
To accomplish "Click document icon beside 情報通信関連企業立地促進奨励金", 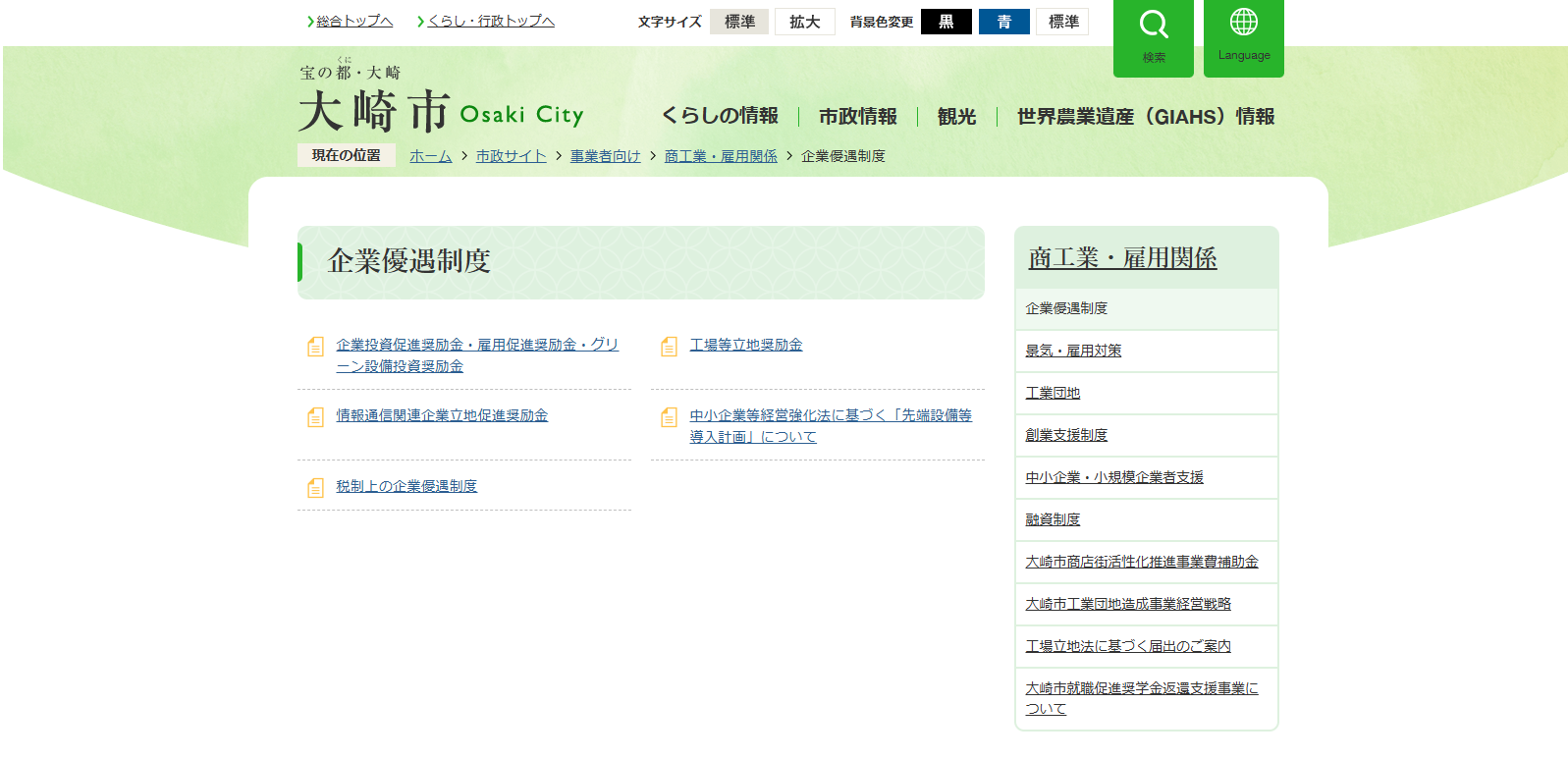I will point(315,417).
